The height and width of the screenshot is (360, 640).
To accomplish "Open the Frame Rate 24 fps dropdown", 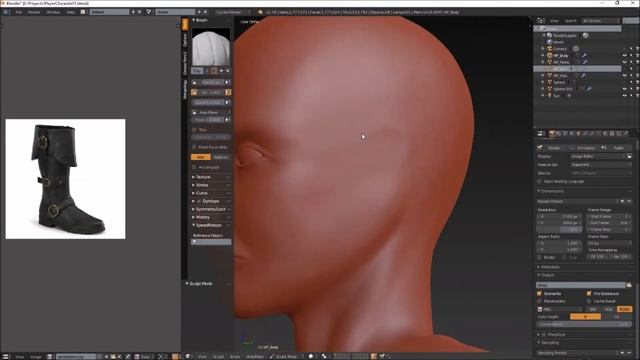I will (x=609, y=243).
